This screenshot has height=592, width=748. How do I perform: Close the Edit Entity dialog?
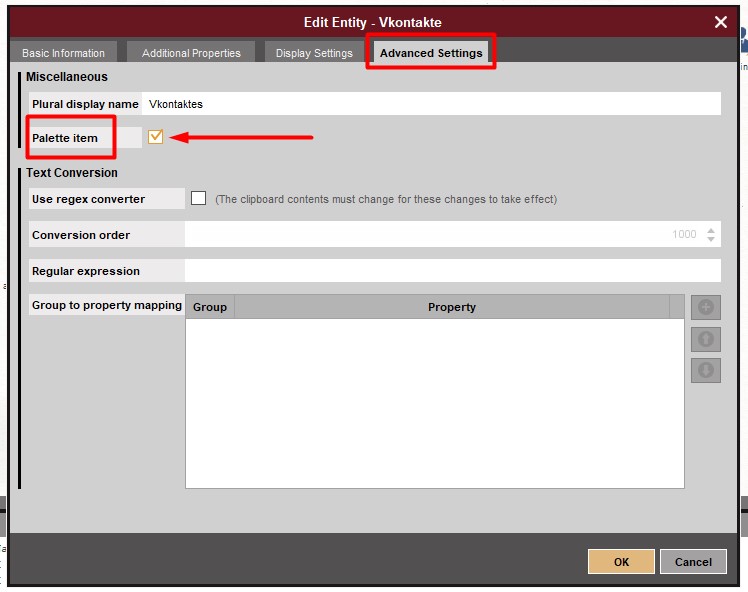721,22
